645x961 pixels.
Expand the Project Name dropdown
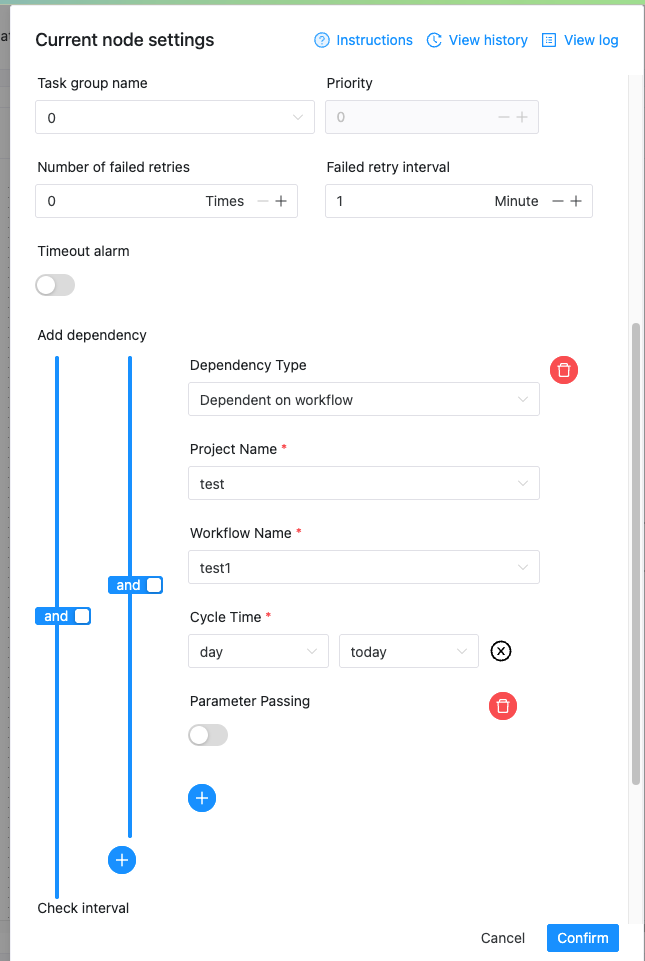click(x=363, y=484)
